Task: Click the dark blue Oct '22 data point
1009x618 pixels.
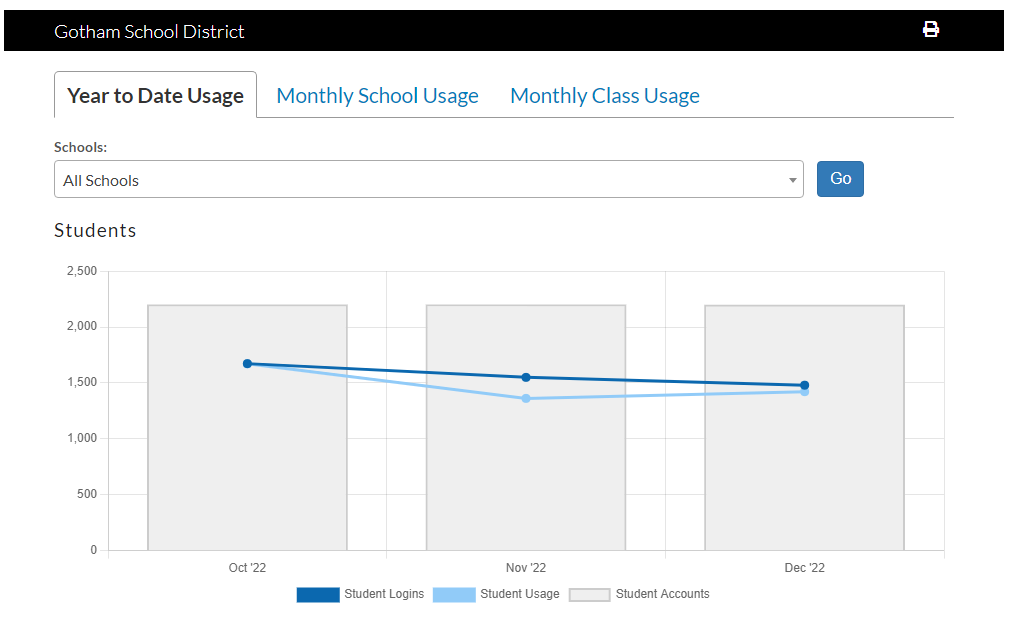Action: [246, 363]
